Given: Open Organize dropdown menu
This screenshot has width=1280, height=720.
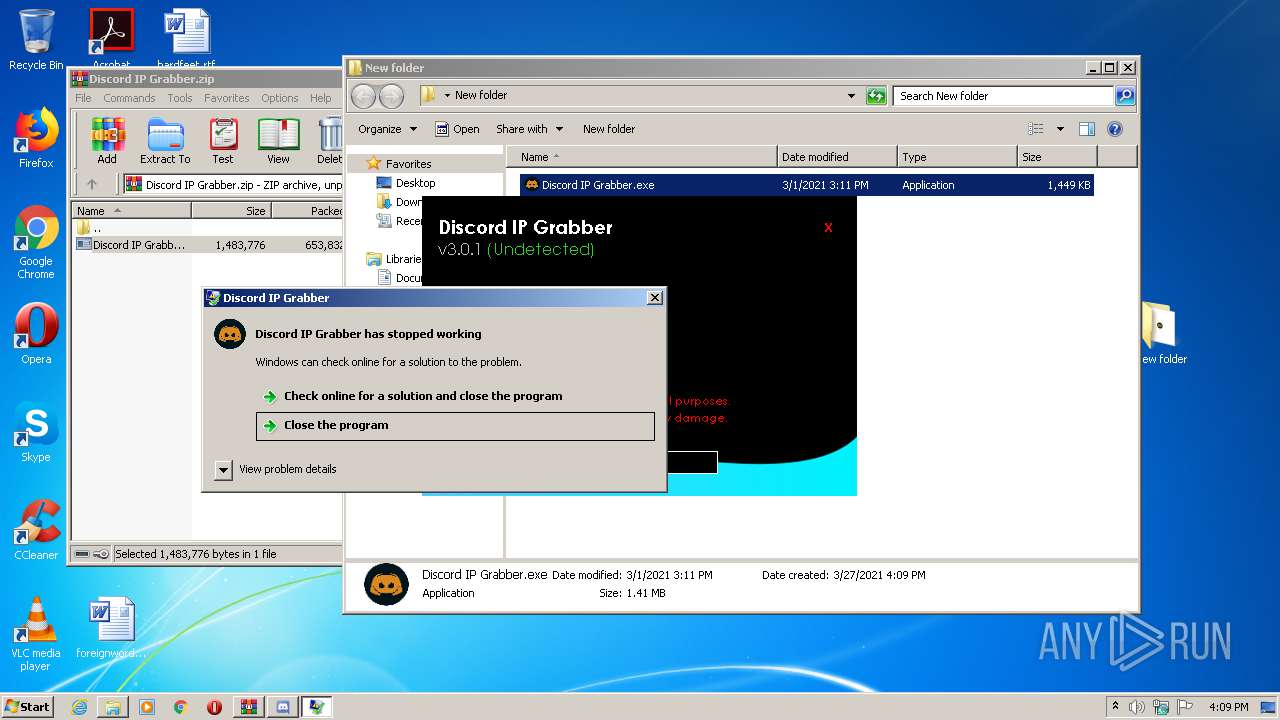Looking at the screenshot, I should (387, 129).
